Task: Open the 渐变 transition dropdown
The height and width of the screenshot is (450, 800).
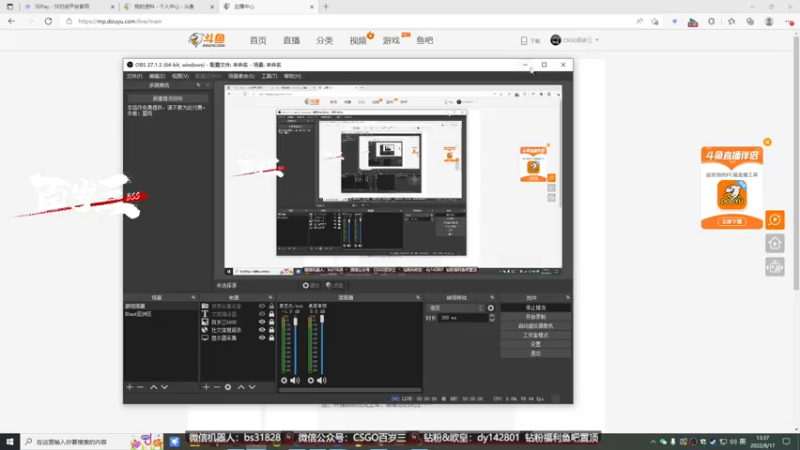Action: (455, 308)
